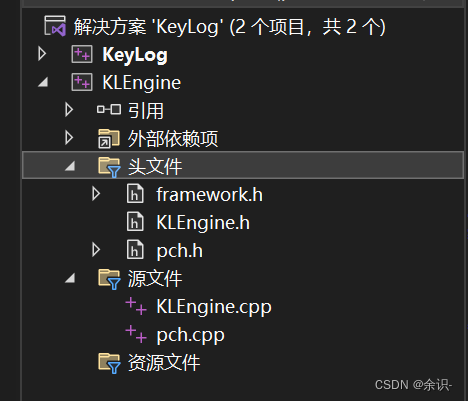Click the resource files (资源文件) filter folder icon
The image size is (468, 401).
click(109, 363)
